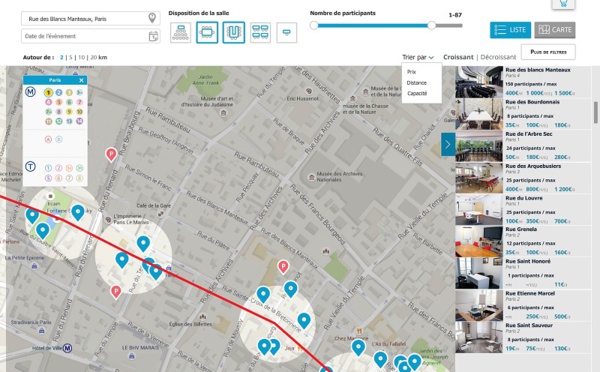Image resolution: width=600 pixels, height=372 pixels.
Task: Click the venue pin on Rue Sainte-Croix de la Bretonnerie
Action: pos(263,294)
